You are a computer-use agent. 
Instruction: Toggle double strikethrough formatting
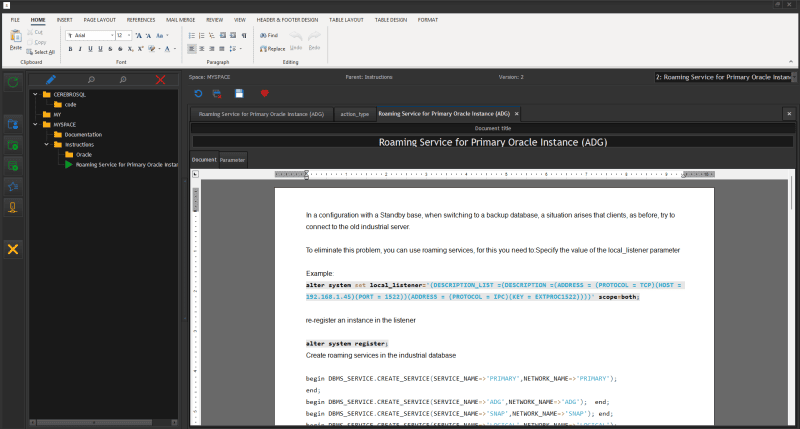120,49
